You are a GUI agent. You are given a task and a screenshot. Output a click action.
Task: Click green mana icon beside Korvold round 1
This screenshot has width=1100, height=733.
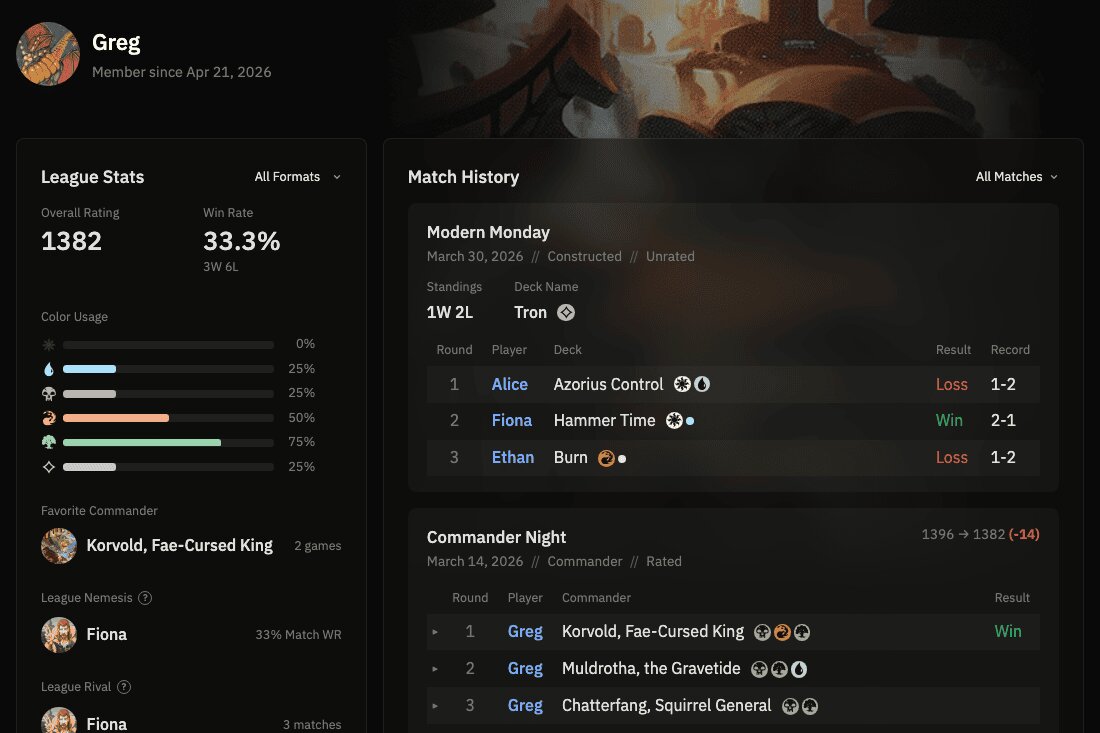pyautogui.click(x=802, y=632)
